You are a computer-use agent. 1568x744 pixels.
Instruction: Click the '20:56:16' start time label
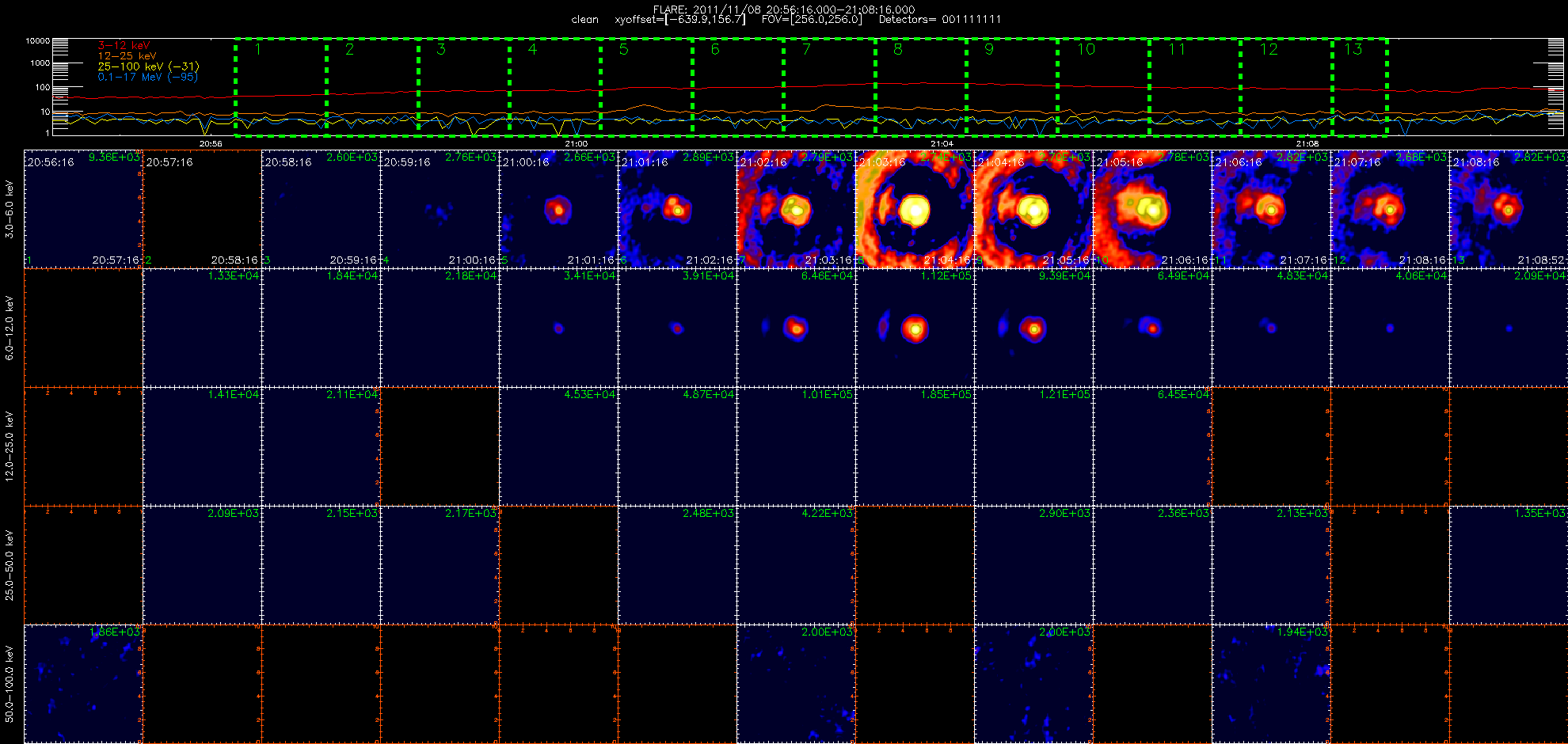click(x=51, y=162)
